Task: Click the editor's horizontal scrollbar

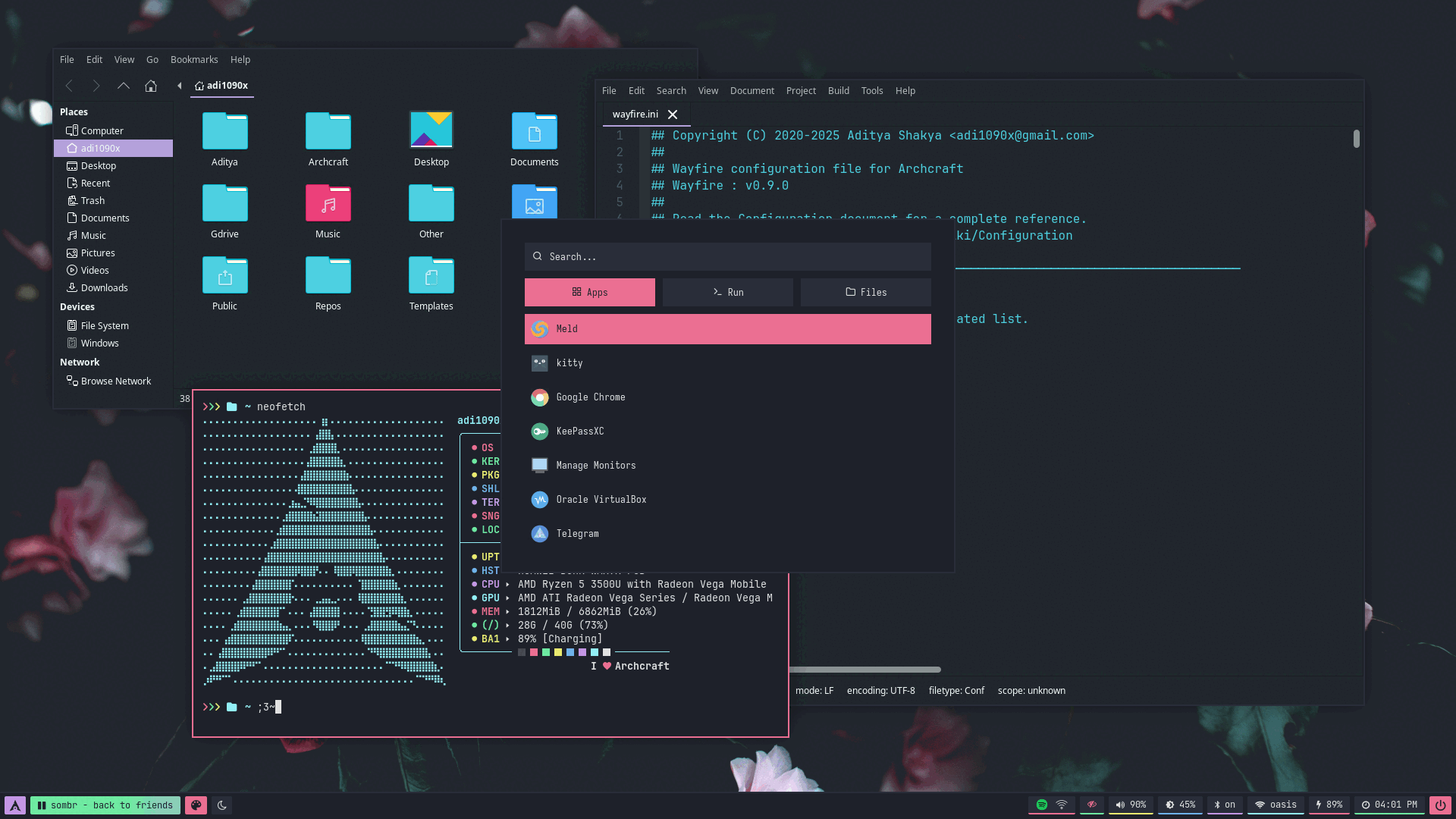Action: pos(864,670)
